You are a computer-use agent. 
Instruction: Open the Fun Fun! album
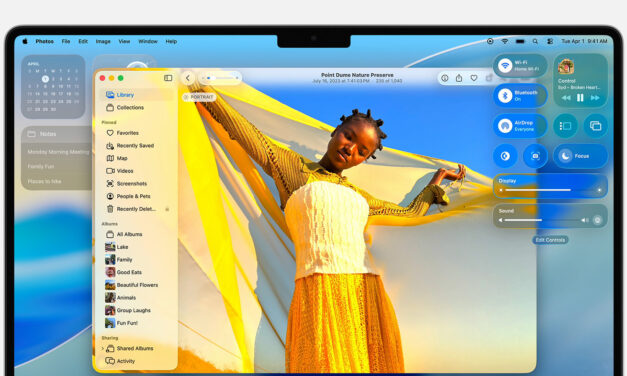click(x=136, y=323)
